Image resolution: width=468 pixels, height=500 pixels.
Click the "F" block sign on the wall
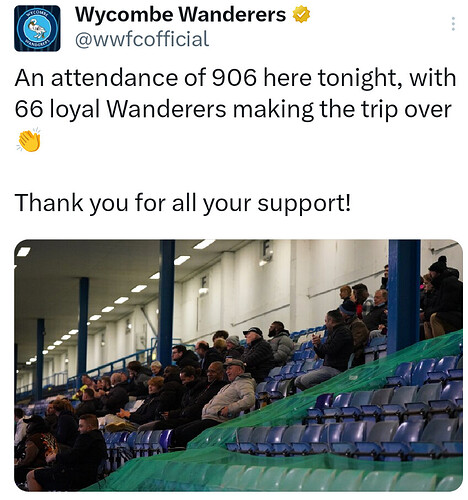click(x=266, y=250)
